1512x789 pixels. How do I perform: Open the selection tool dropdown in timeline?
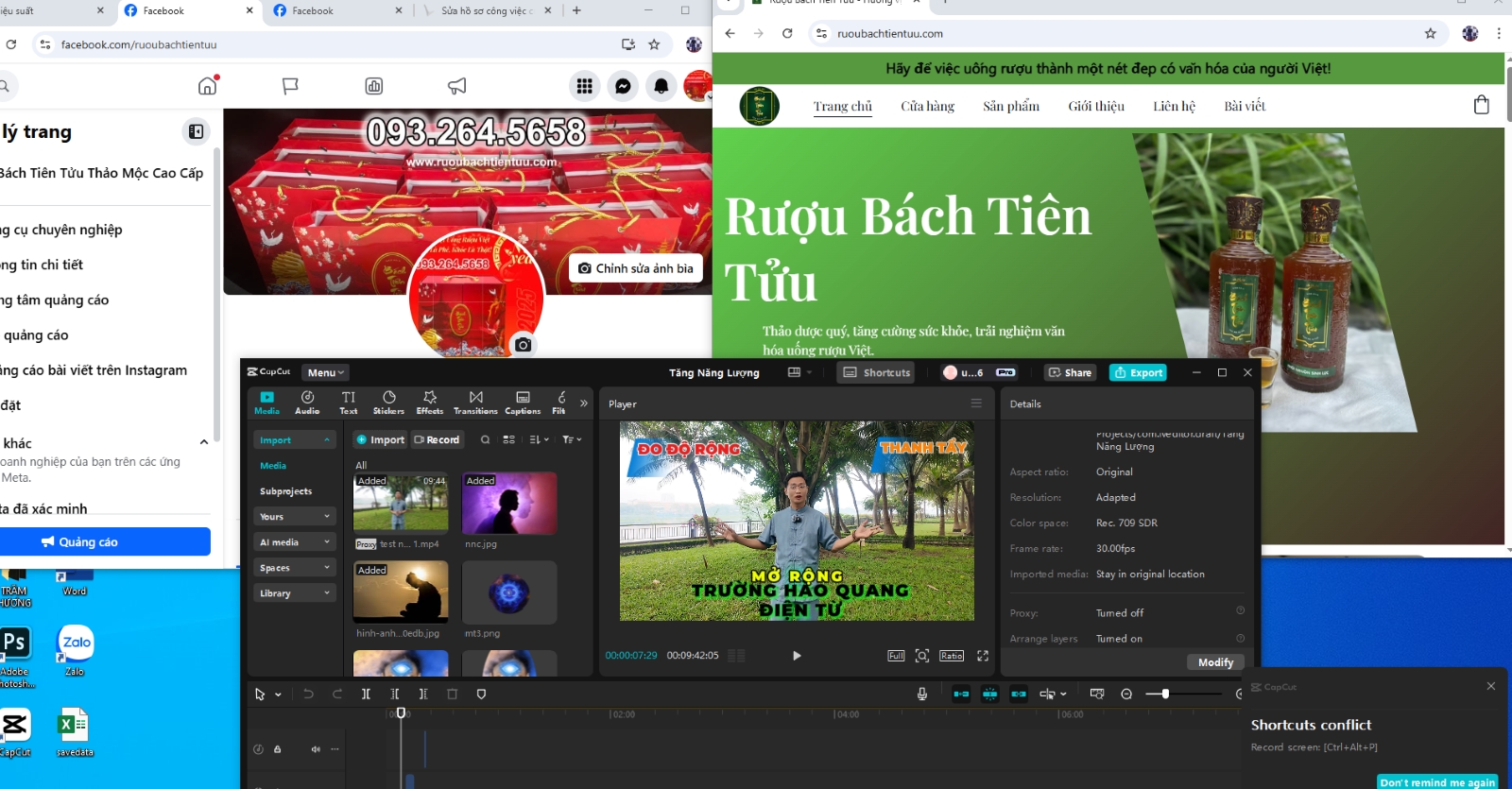click(x=278, y=695)
